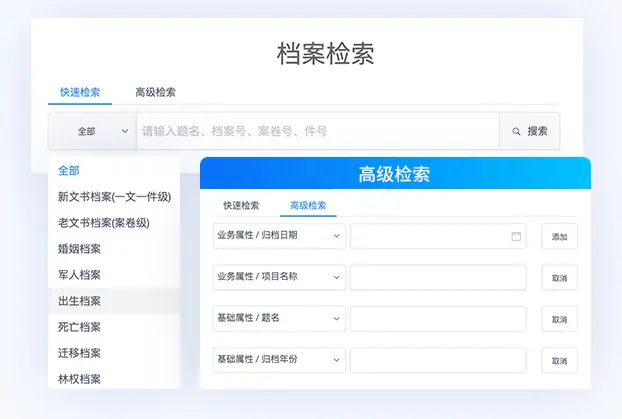Click the magnifier 搜索 search button

tap(529, 131)
